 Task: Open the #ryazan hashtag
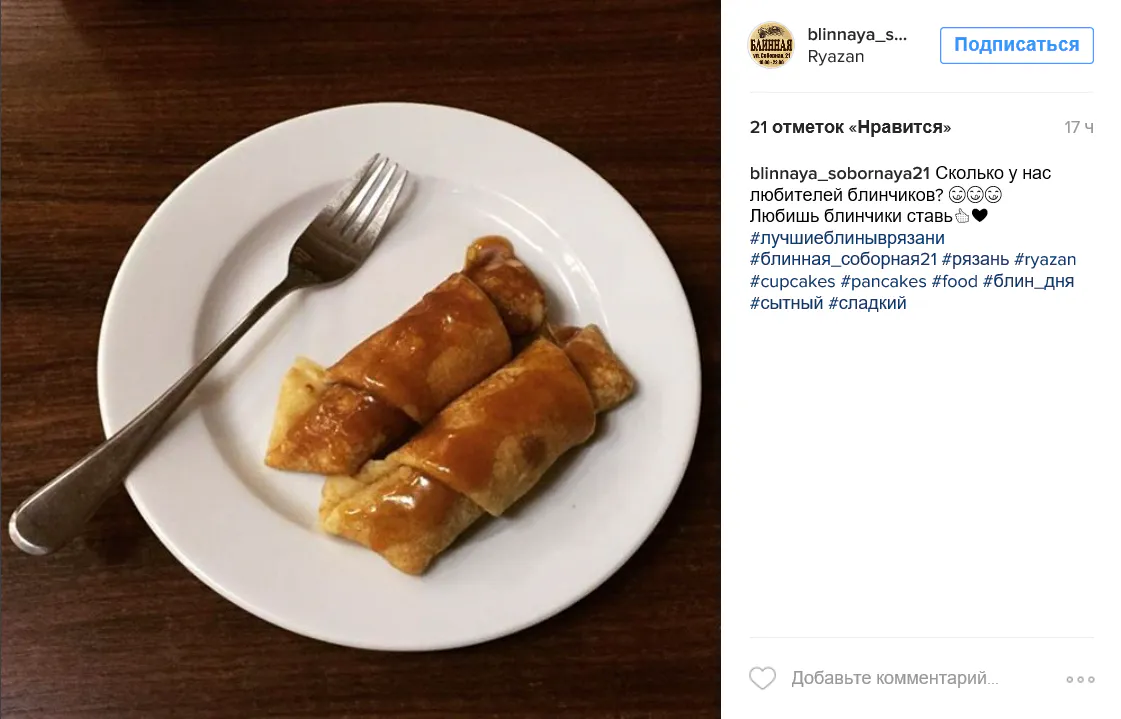1045,259
